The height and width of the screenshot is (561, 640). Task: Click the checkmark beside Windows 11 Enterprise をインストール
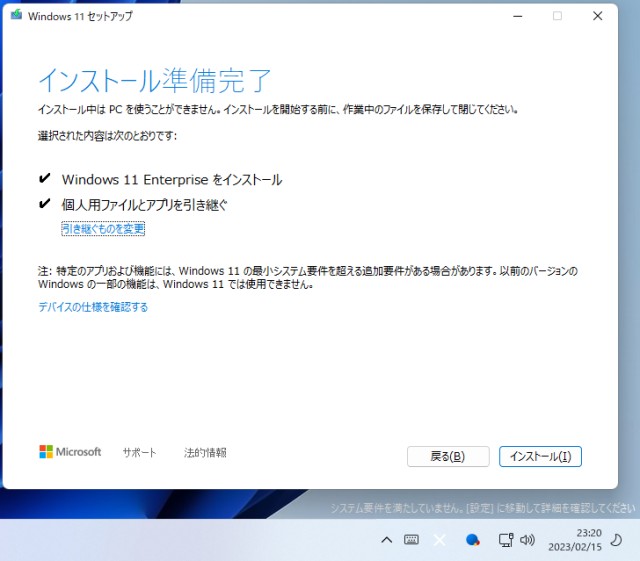coord(44,179)
